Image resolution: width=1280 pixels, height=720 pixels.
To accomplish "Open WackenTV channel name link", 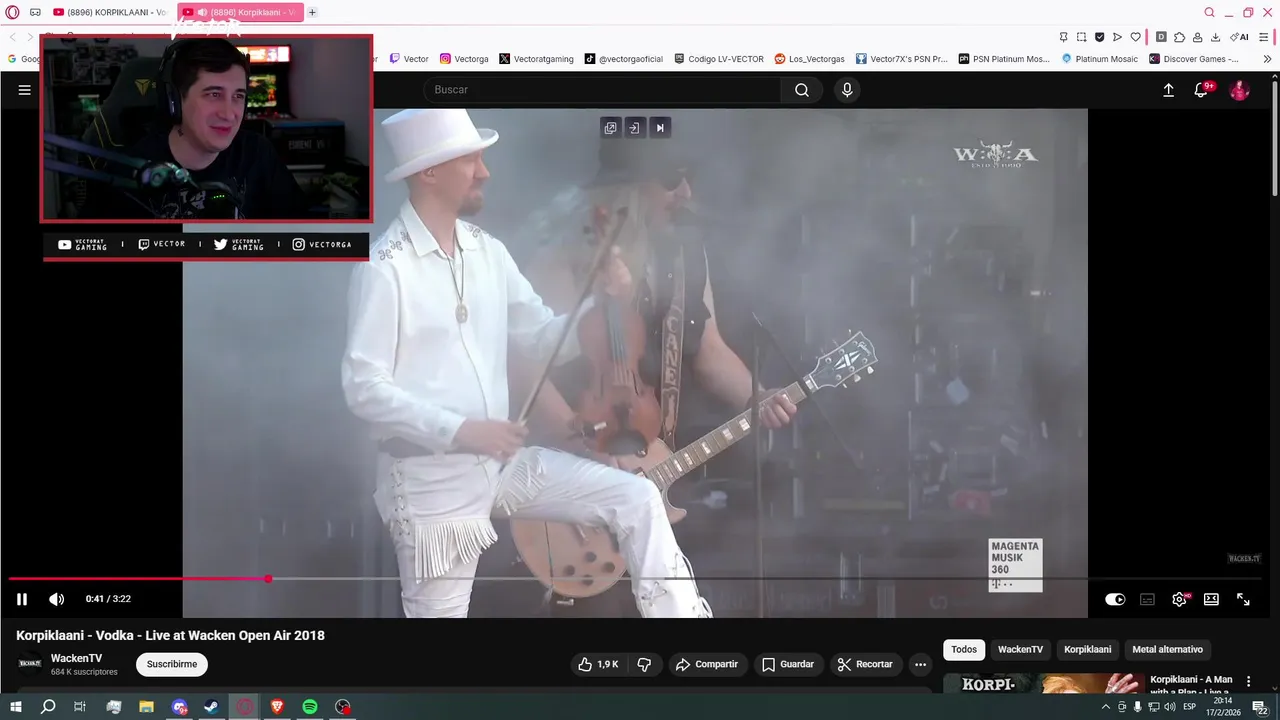I will pos(76,658).
